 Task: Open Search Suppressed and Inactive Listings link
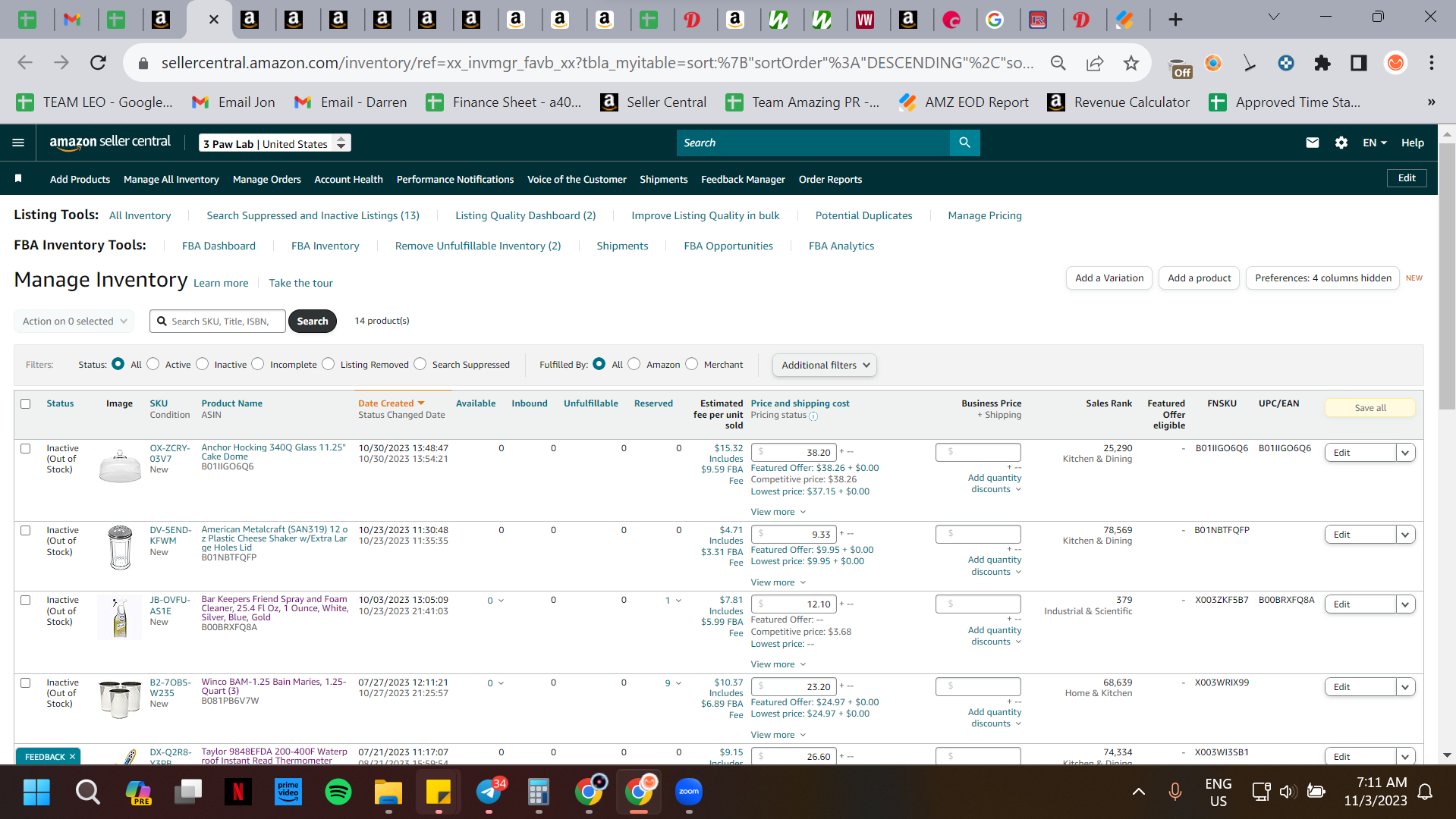coord(313,215)
